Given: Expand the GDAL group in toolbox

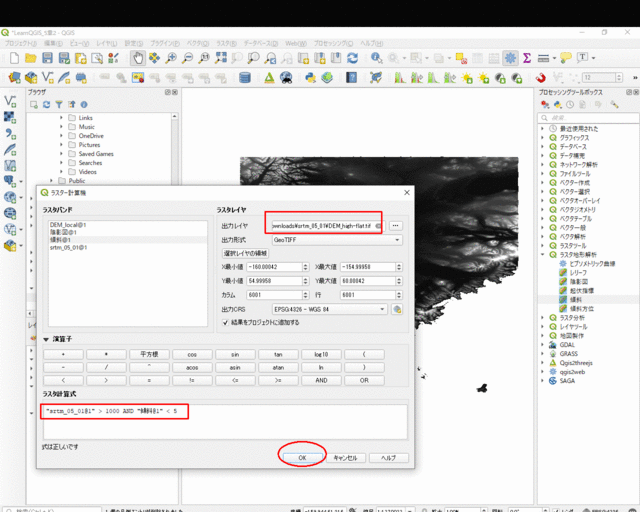Looking at the screenshot, I should point(543,345).
